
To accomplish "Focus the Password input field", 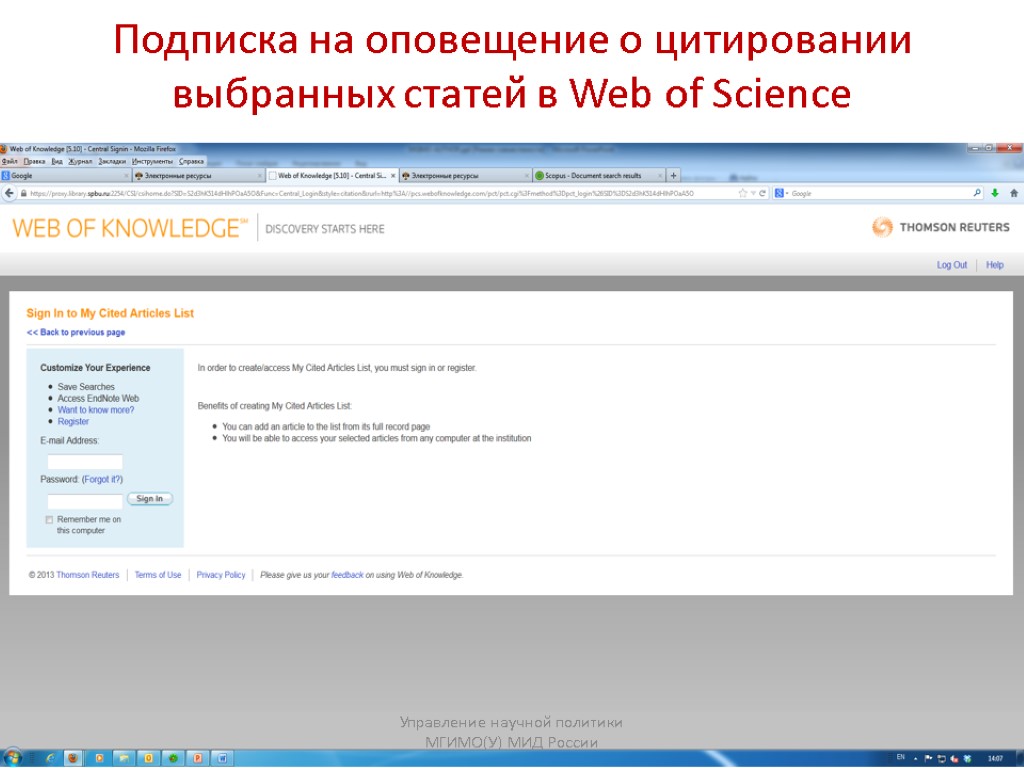I will pyautogui.click(x=85, y=502).
